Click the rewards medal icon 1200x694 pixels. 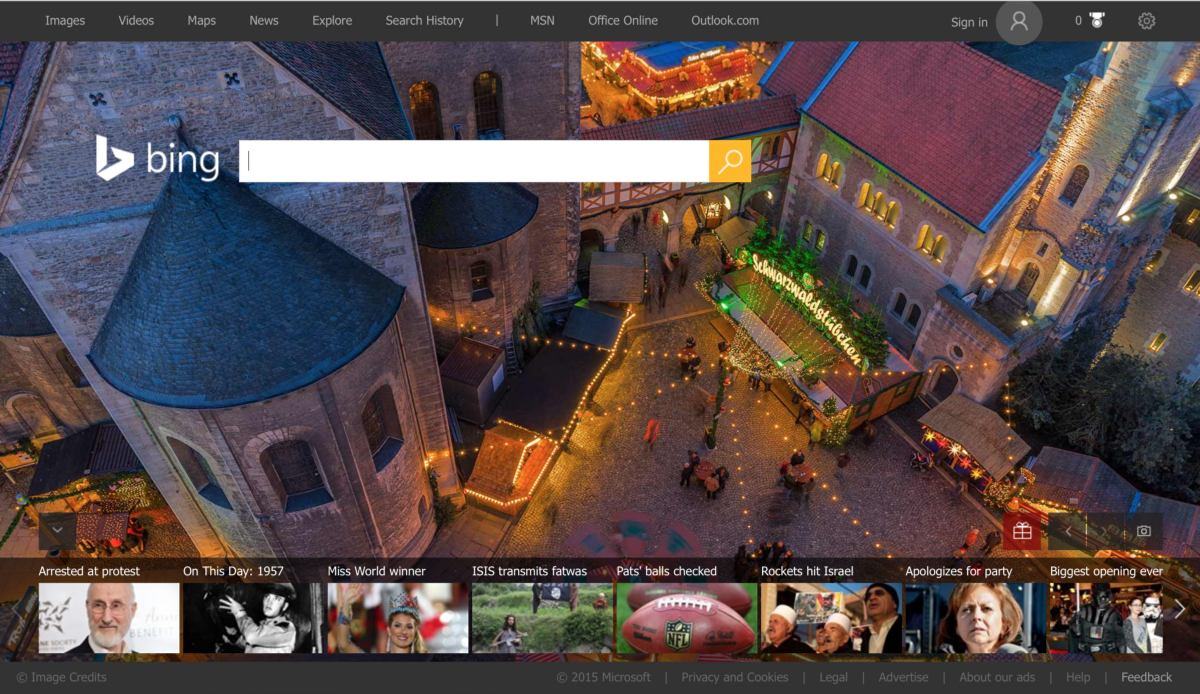[x=1097, y=21]
